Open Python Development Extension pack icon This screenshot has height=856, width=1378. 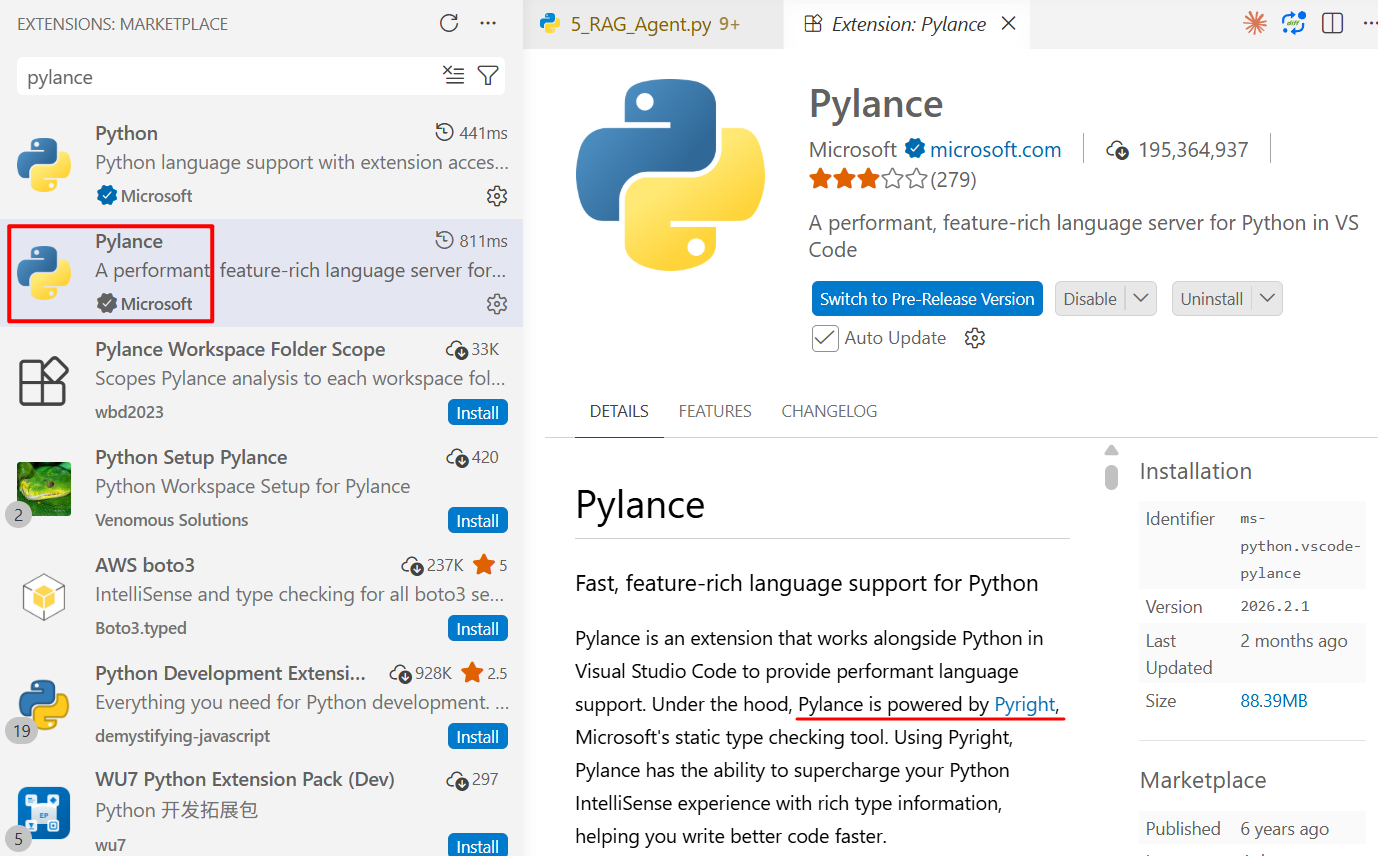tap(44, 704)
